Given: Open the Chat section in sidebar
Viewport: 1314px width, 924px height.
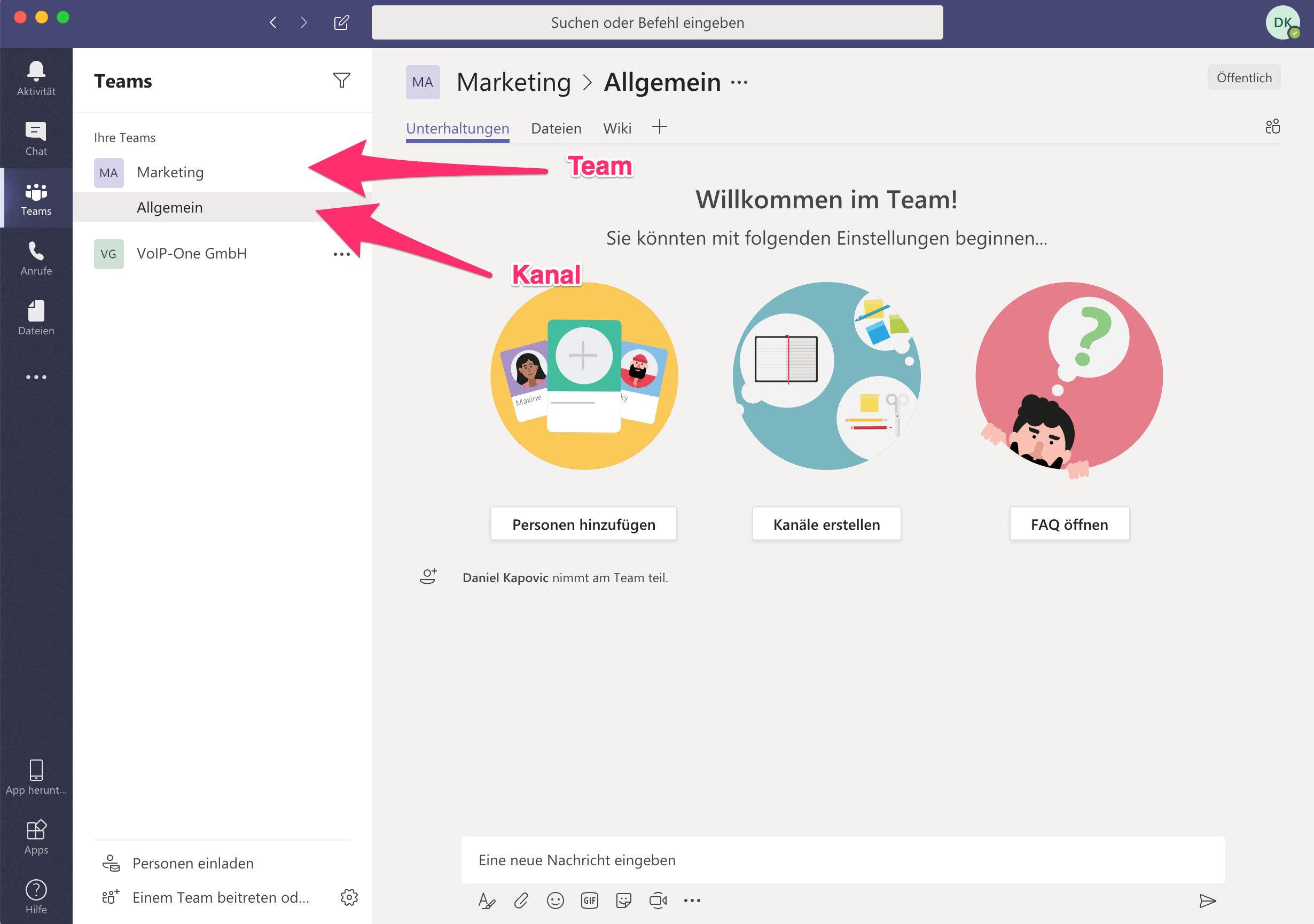Looking at the screenshot, I should point(36,138).
